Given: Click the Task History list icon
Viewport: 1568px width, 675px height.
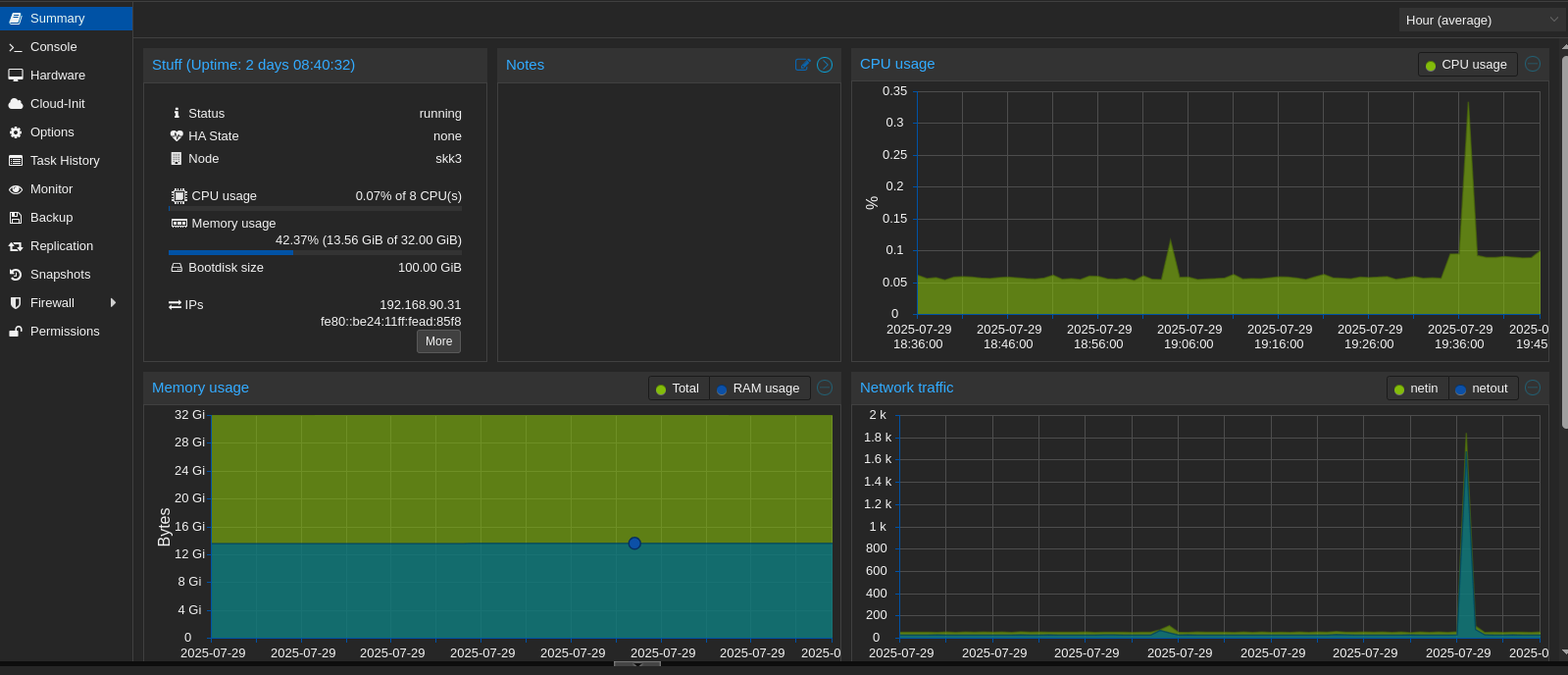Looking at the screenshot, I should (16, 161).
